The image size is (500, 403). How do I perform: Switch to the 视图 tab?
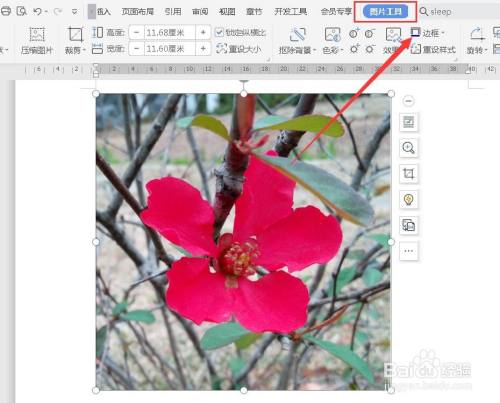click(x=227, y=12)
